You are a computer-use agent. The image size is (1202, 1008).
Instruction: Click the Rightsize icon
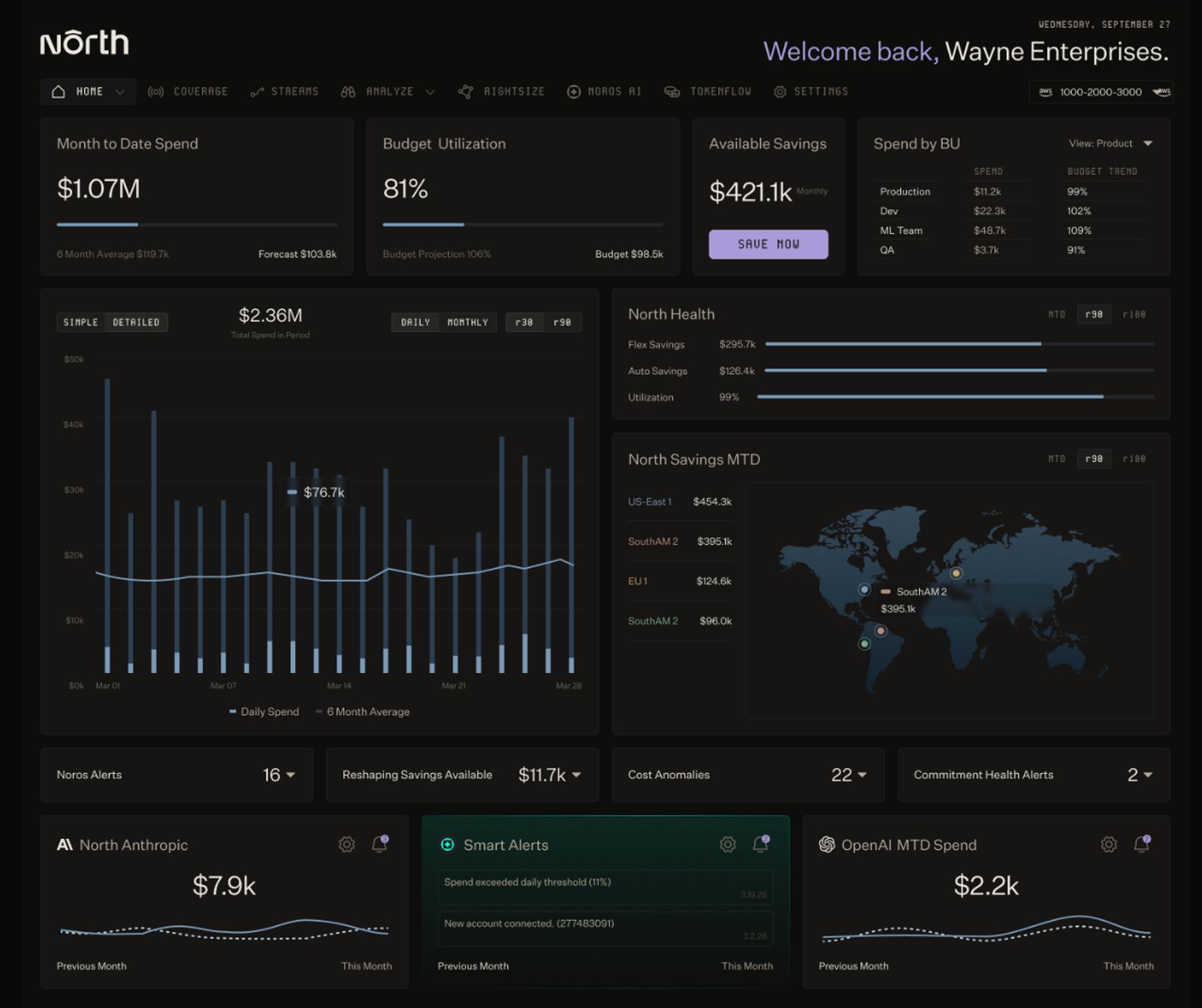tap(466, 92)
